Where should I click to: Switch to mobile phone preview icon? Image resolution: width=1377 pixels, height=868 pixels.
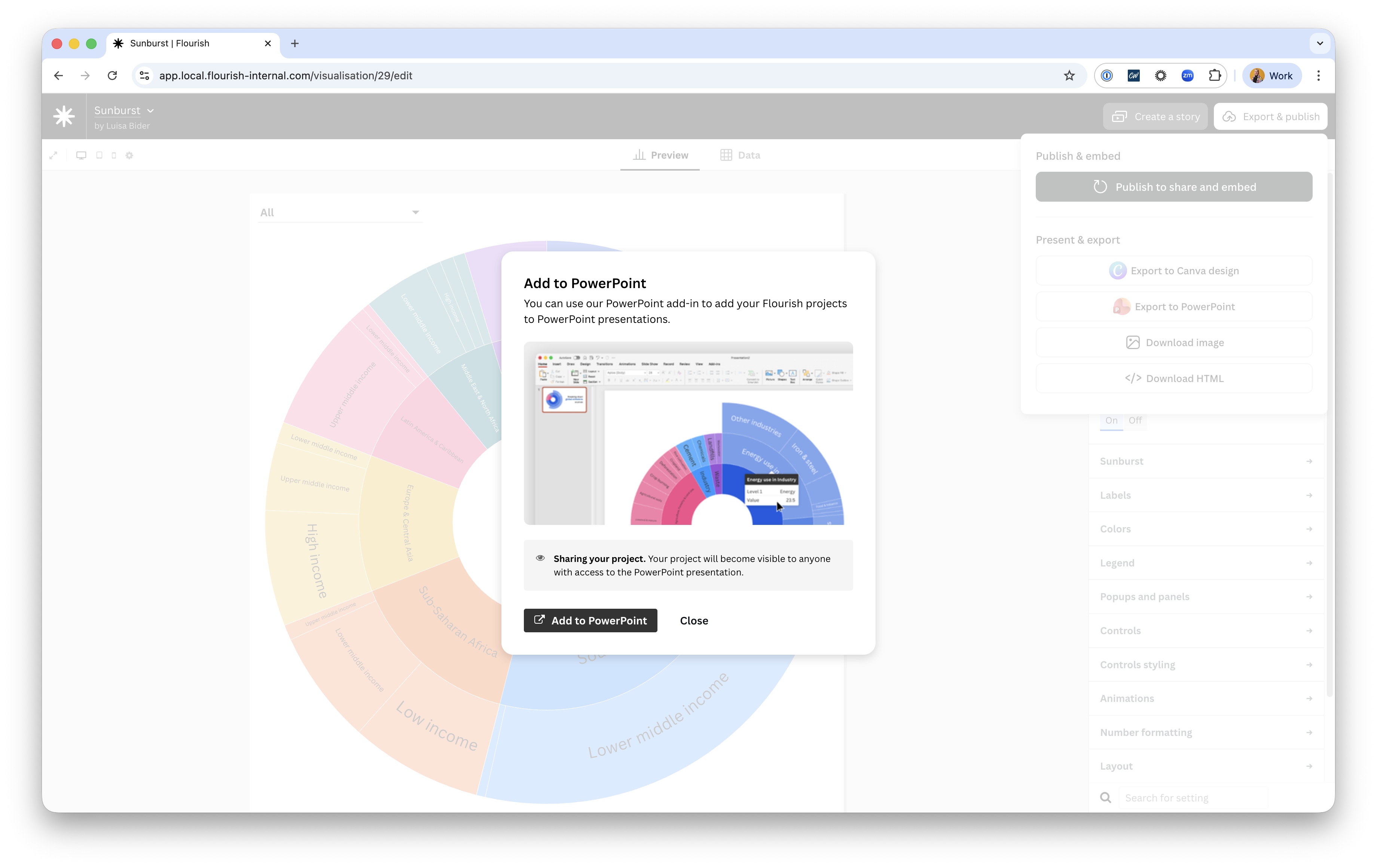(x=114, y=156)
